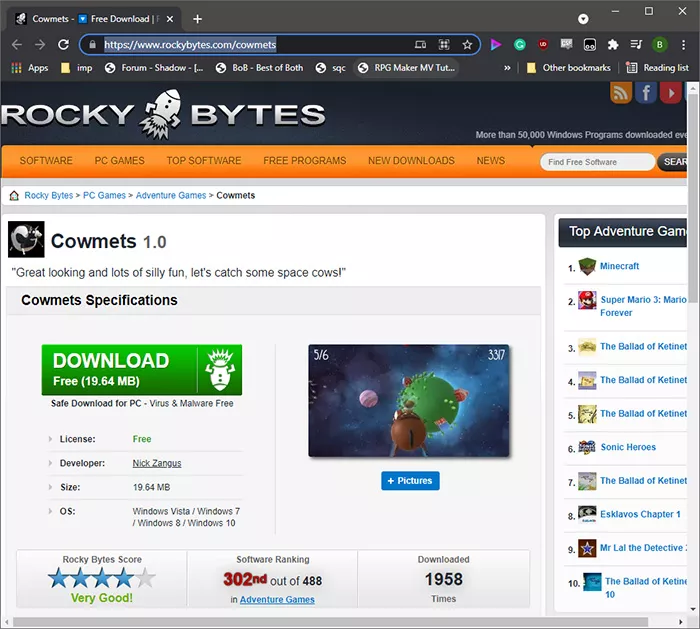Open the Forum - Shadow bookmark

[x=154, y=68]
